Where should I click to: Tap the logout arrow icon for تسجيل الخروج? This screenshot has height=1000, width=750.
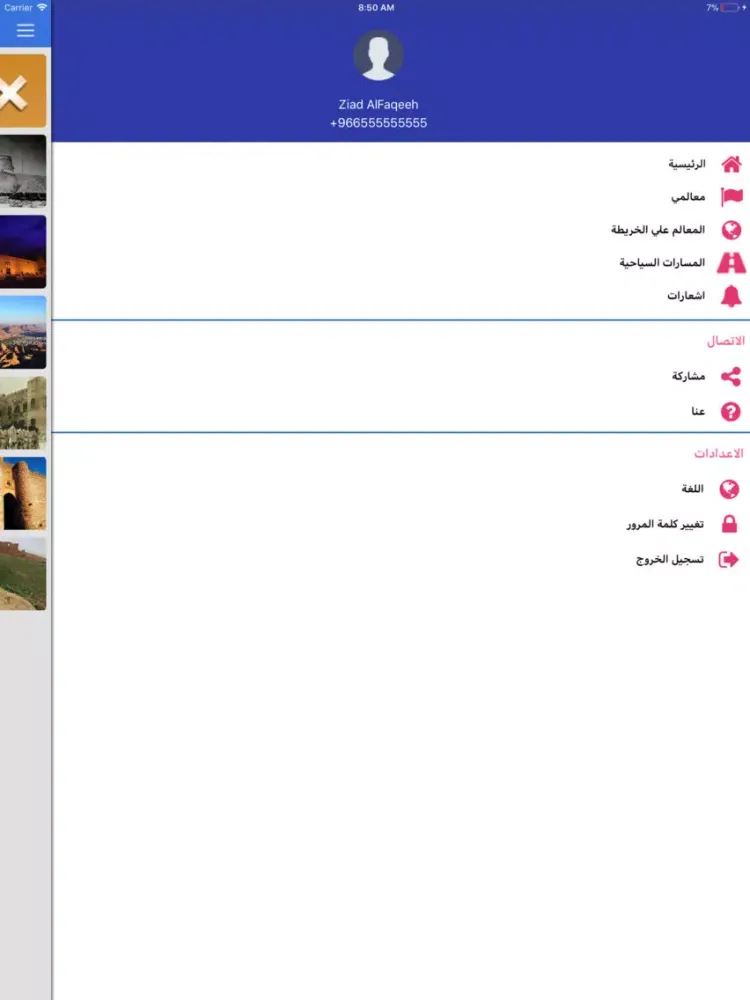pos(728,559)
